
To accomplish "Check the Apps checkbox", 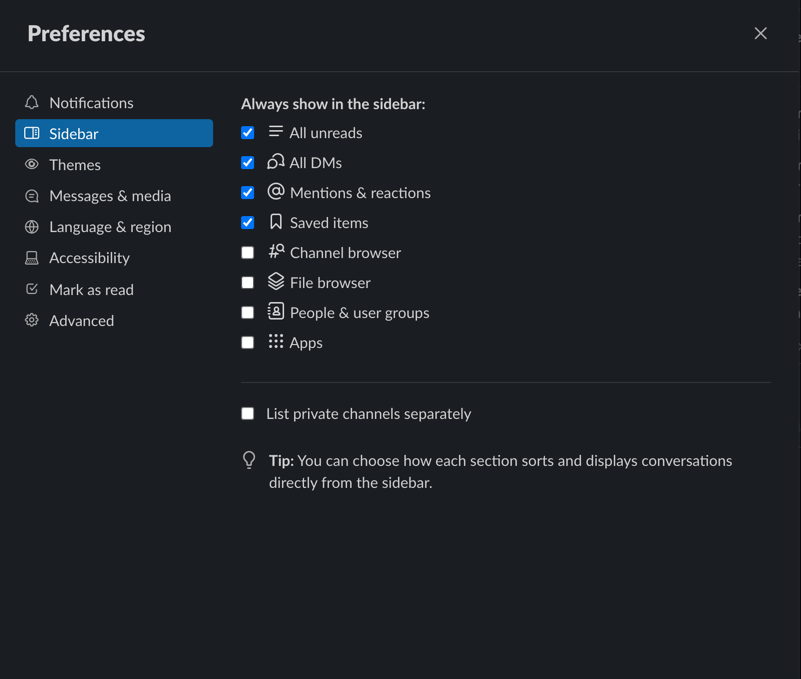I will [x=248, y=343].
